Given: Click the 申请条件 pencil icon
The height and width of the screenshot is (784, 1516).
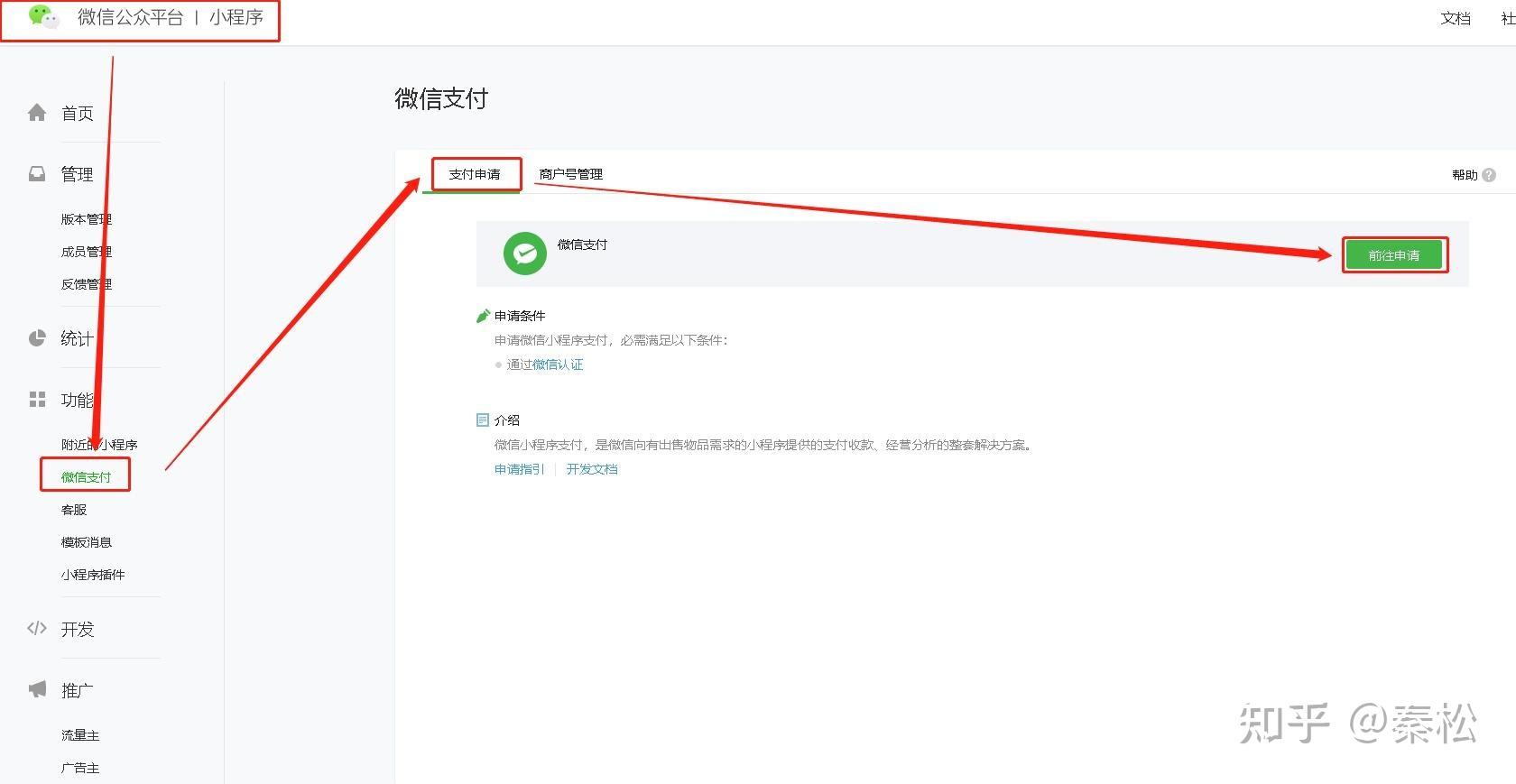Looking at the screenshot, I should [483, 316].
